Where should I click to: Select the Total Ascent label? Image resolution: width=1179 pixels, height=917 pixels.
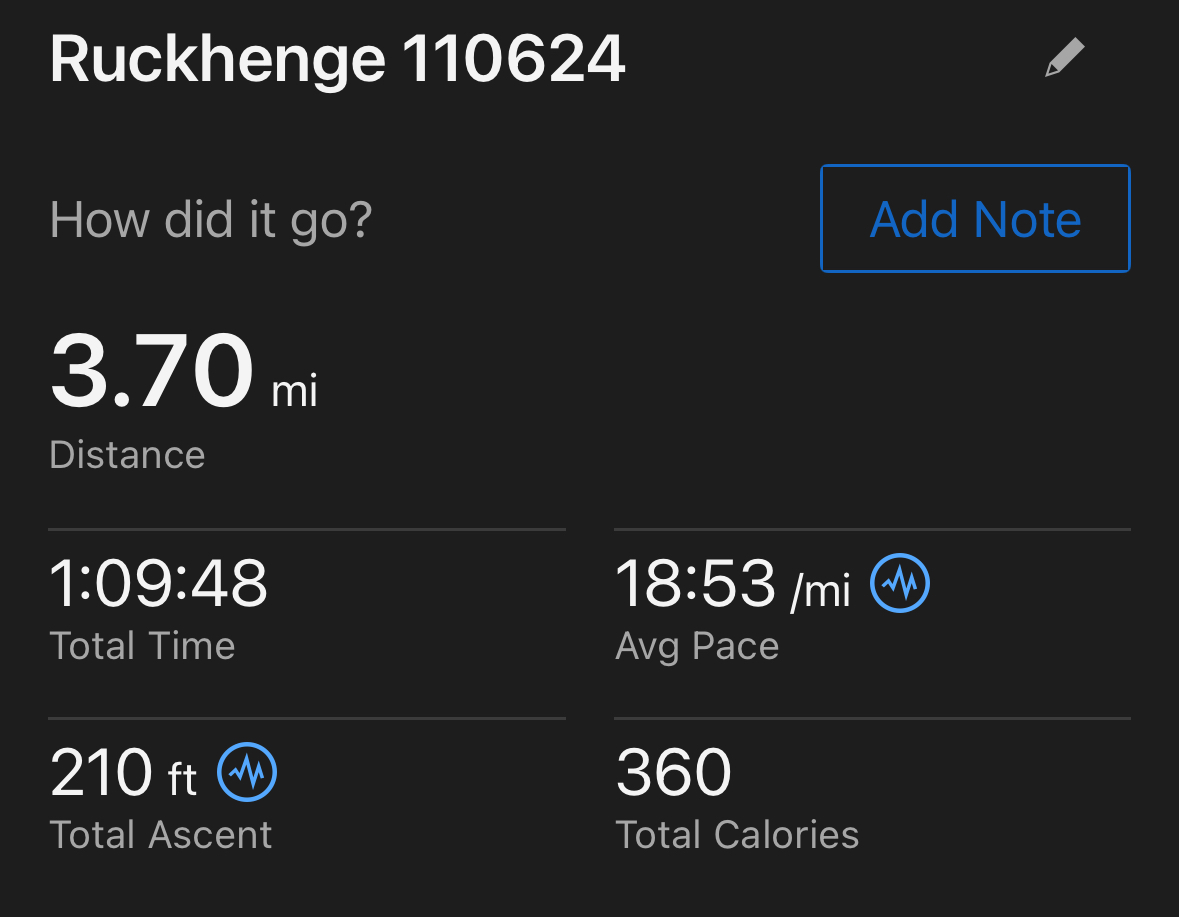click(x=160, y=834)
